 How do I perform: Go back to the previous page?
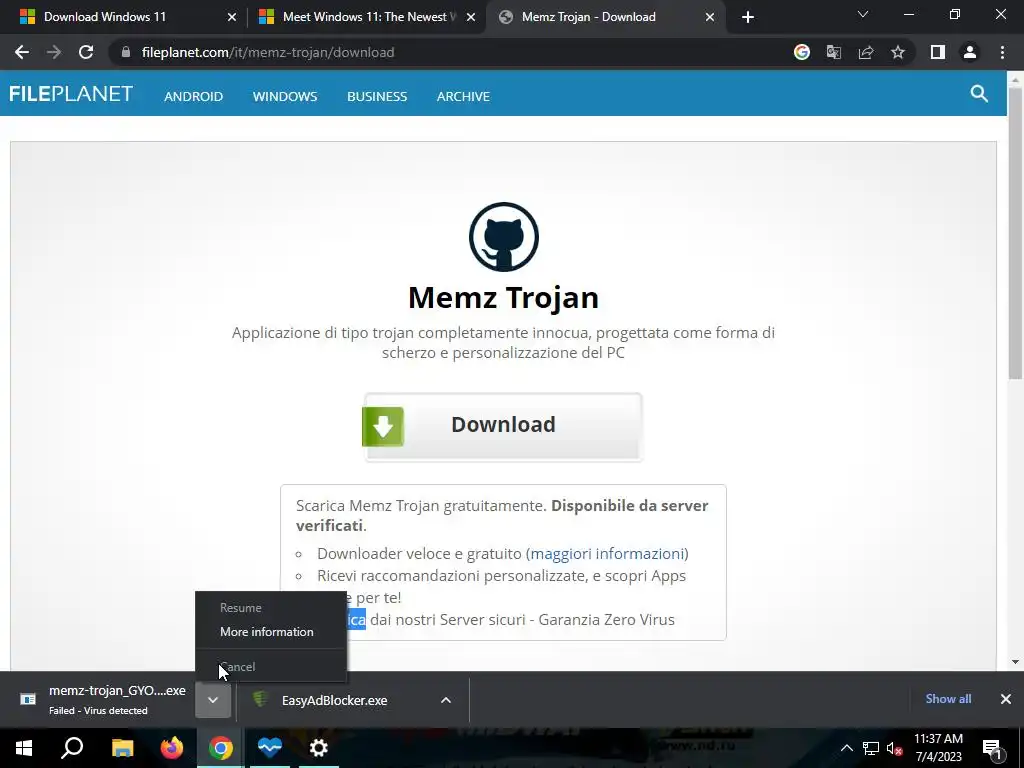tap(22, 52)
